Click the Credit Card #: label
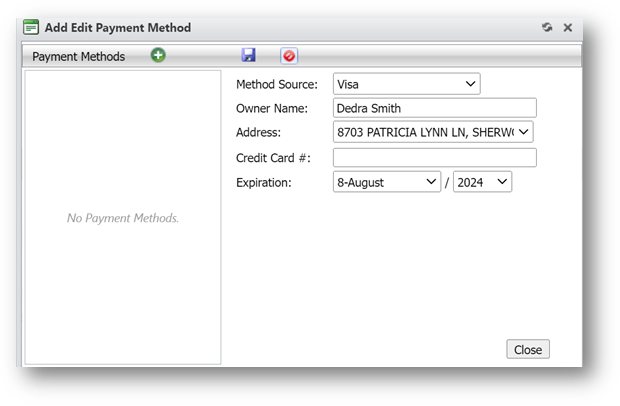The width and height of the screenshot is (620, 406). 273,158
